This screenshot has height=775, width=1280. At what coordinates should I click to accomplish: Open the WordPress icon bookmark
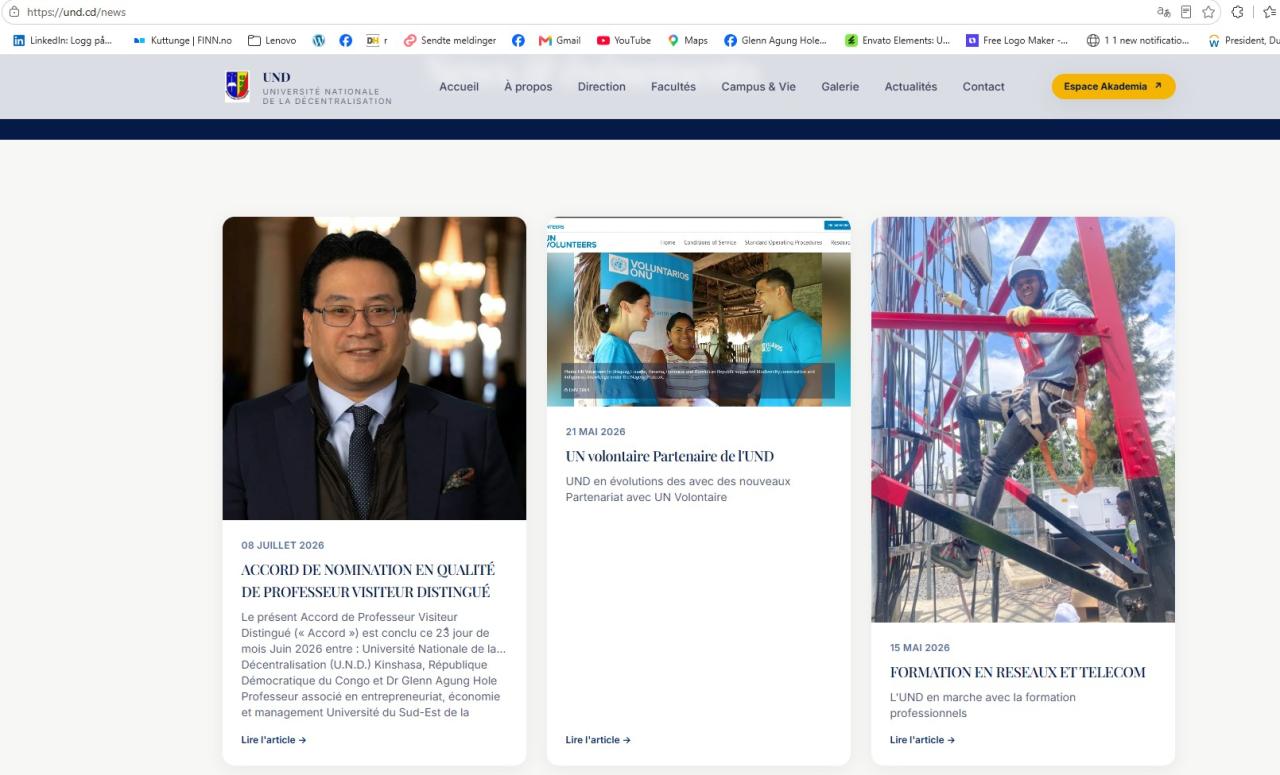[319, 41]
